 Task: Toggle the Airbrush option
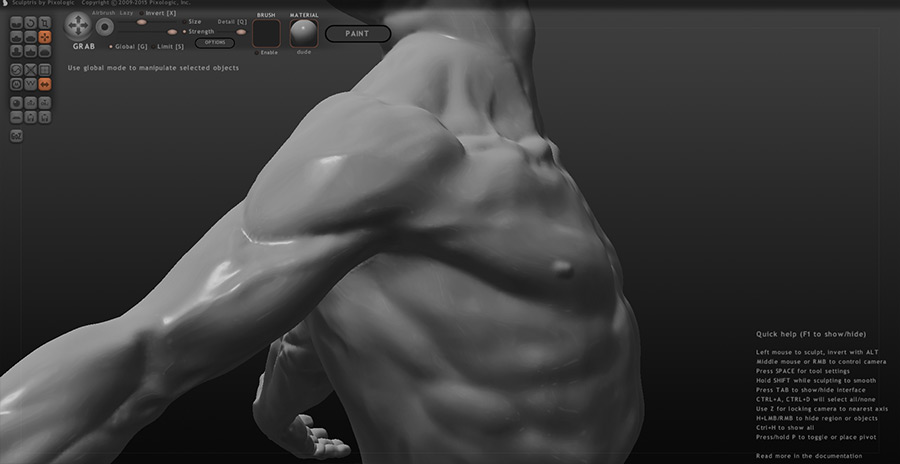104,13
